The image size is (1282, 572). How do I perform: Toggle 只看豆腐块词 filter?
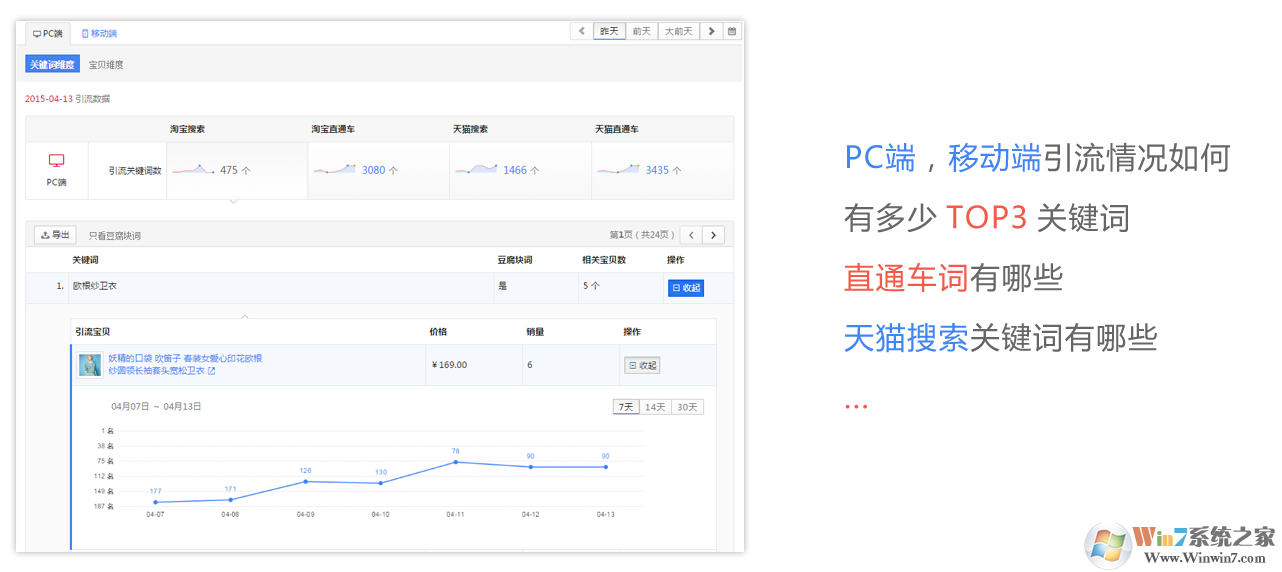tap(114, 236)
